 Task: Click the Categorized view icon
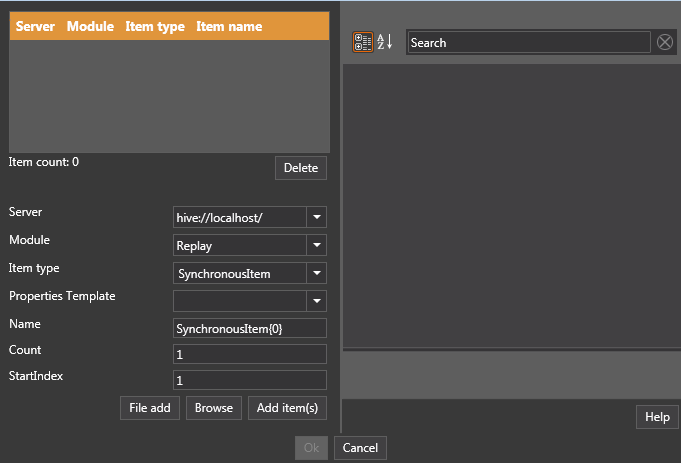pos(363,42)
